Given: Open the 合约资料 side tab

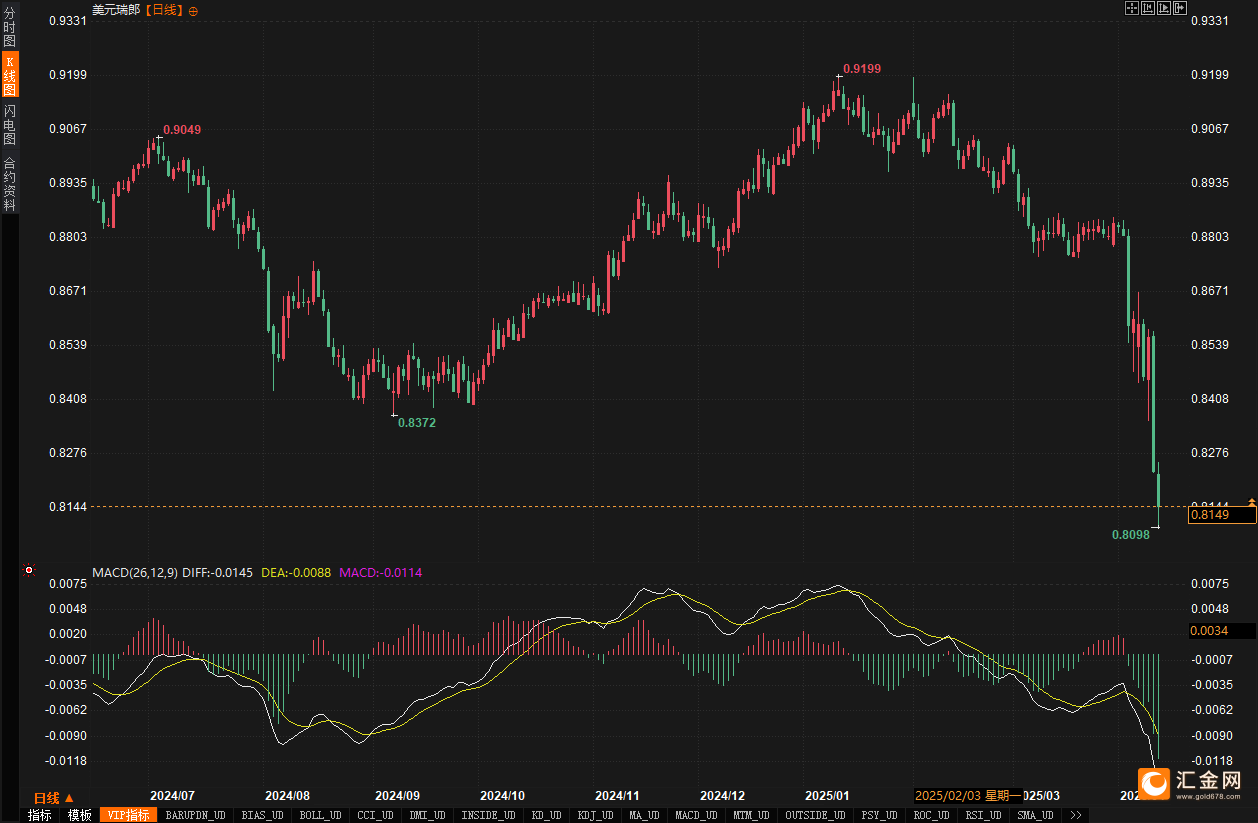Looking at the screenshot, I should click(x=10, y=183).
